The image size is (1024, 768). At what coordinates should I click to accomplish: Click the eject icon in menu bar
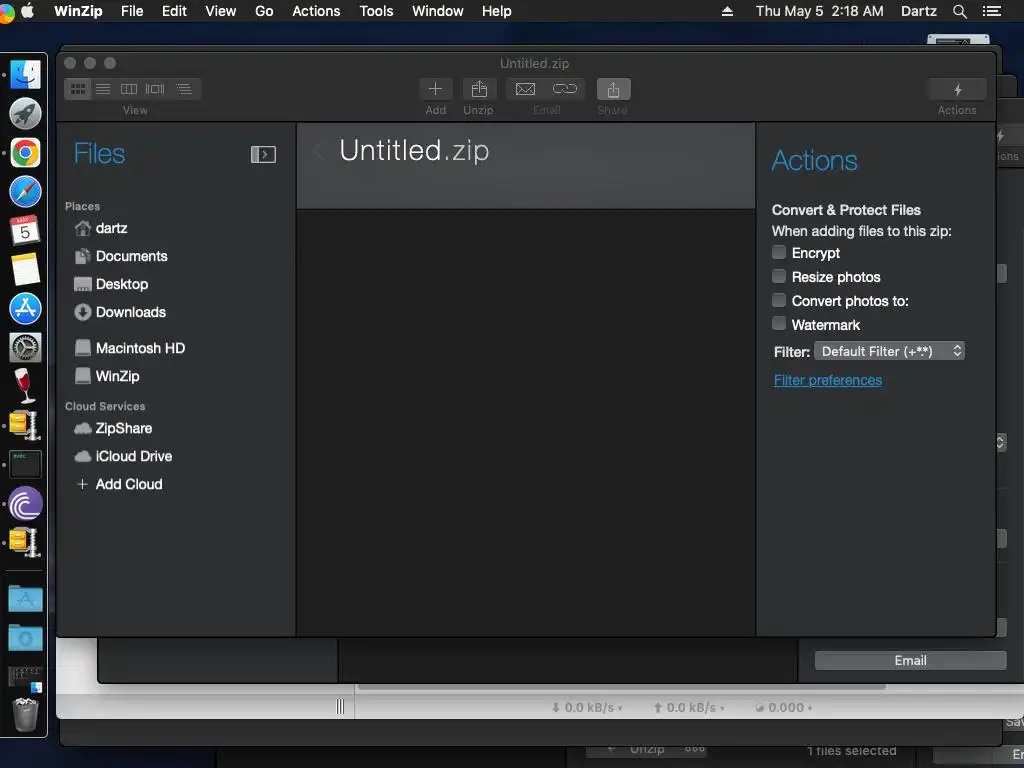727,11
